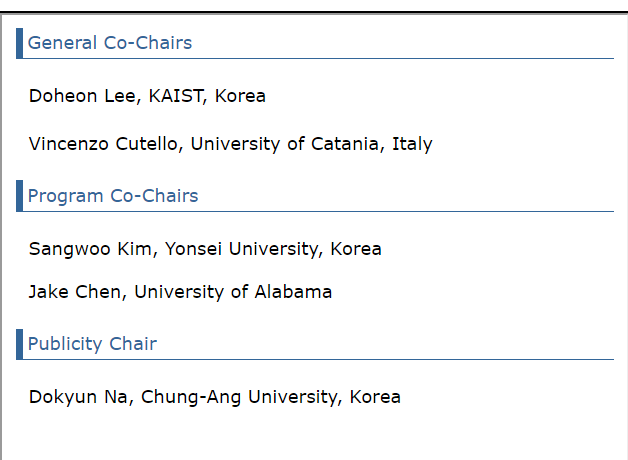The width and height of the screenshot is (628, 460).
Task: Click the KAIST affiliation text
Action: 175,96
